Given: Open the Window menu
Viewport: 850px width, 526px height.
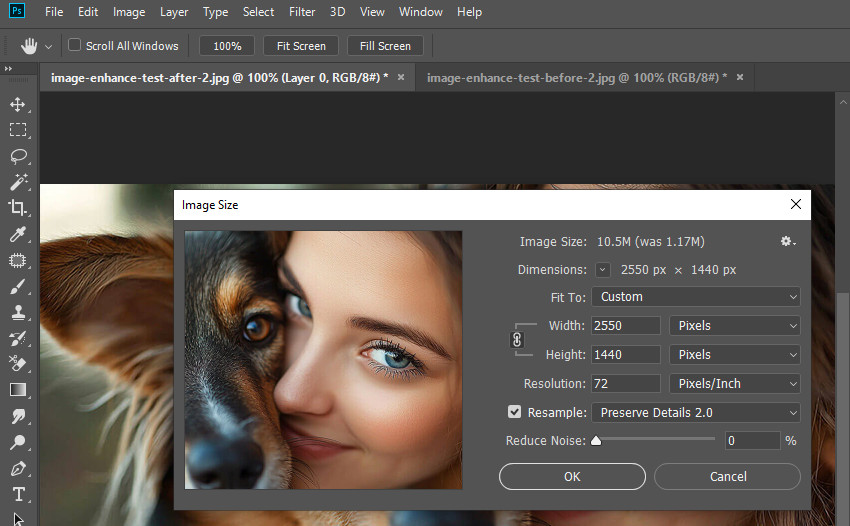Looking at the screenshot, I should 421,11.
